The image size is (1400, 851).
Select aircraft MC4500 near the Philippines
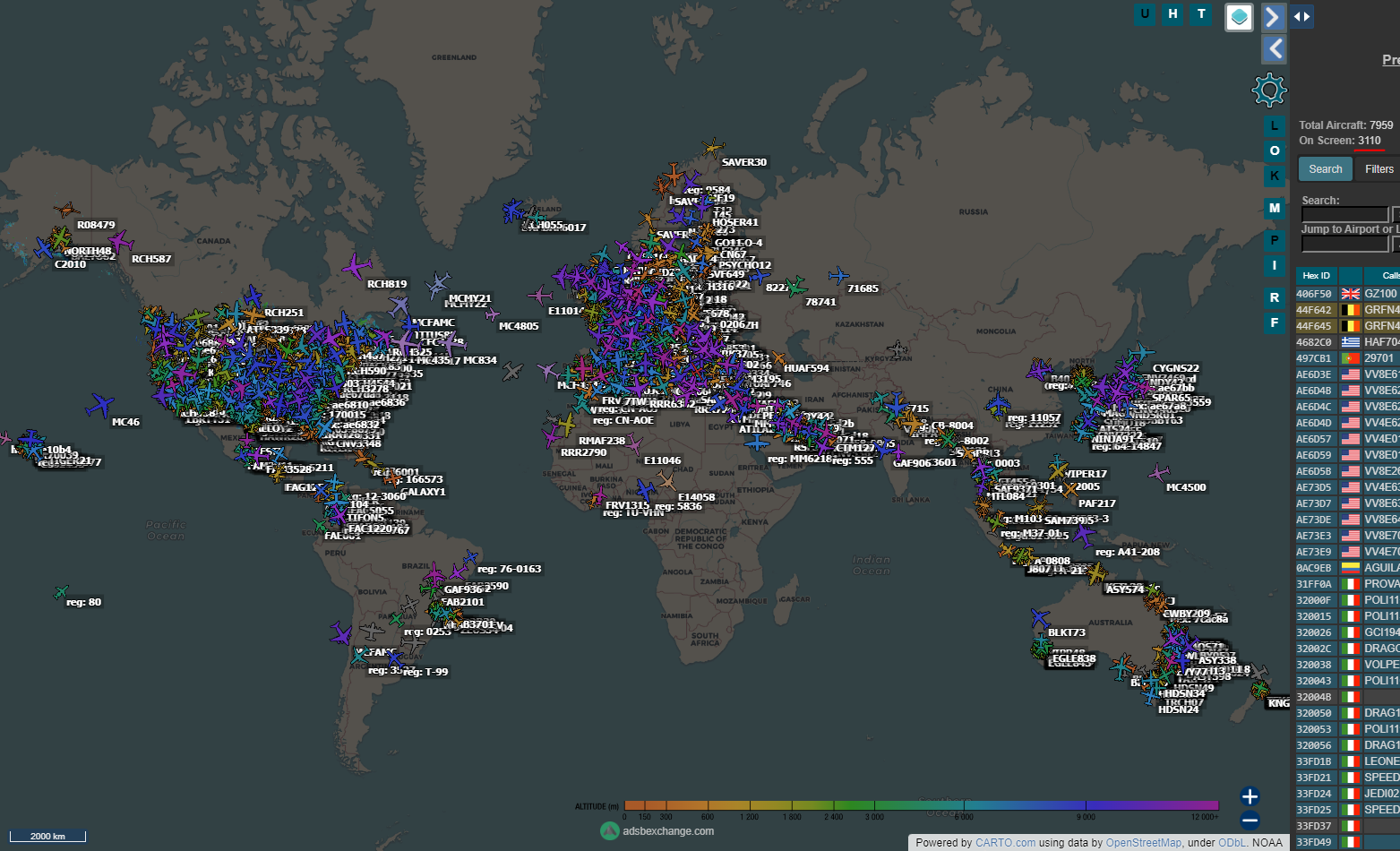[x=1159, y=472]
